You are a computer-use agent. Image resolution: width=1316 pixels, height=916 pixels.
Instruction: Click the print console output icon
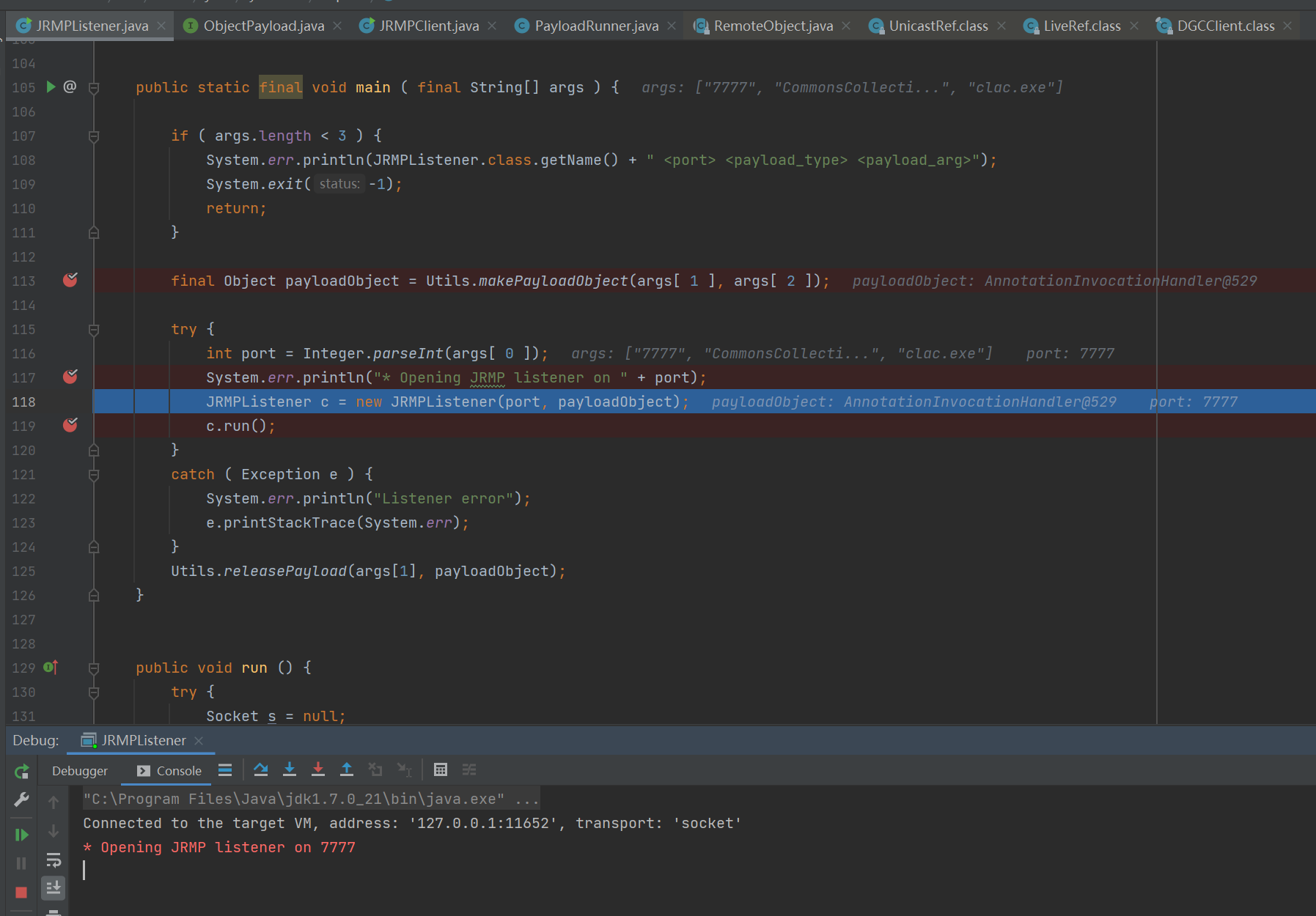(x=54, y=912)
